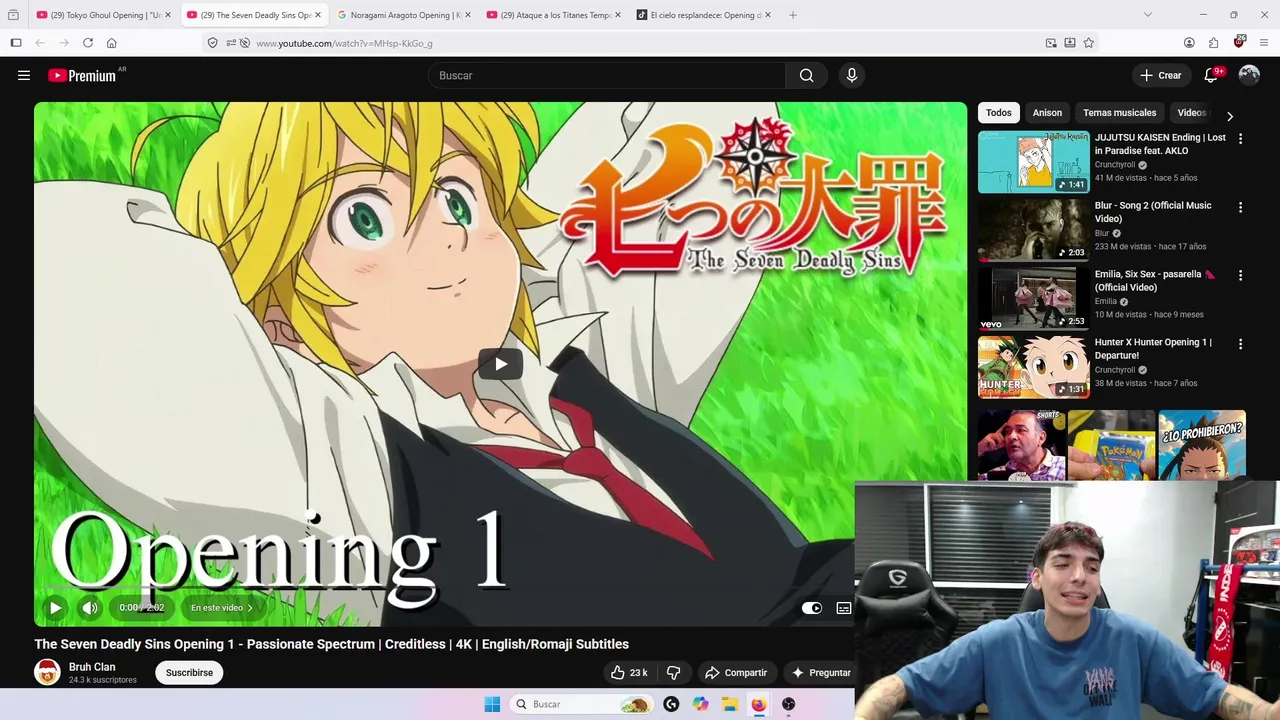Close the Noragami Aragoto Opening tab
Viewport: 1280px width, 720px height.
(x=467, y=15)
